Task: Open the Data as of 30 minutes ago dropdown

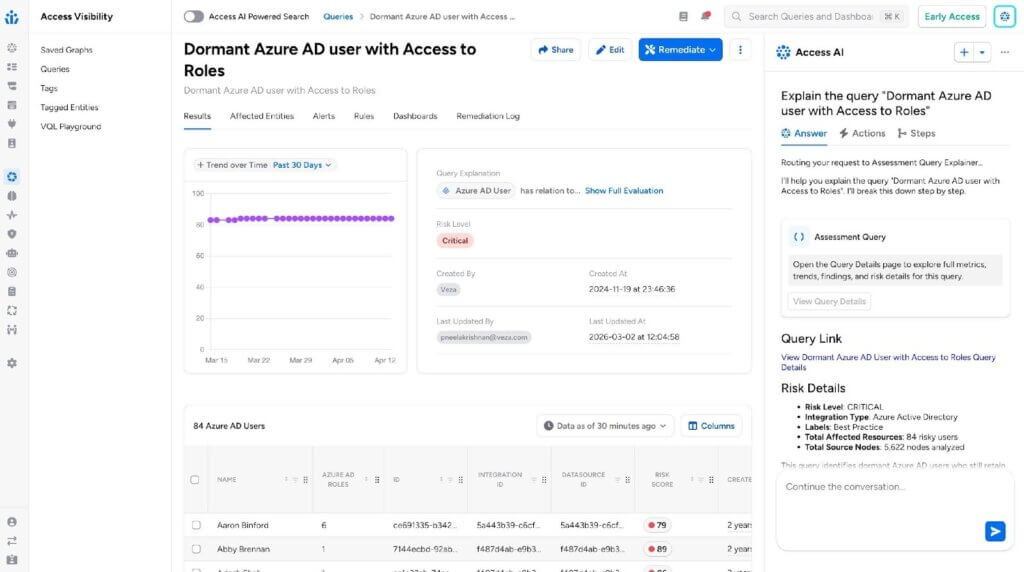Action: point(605,426)
